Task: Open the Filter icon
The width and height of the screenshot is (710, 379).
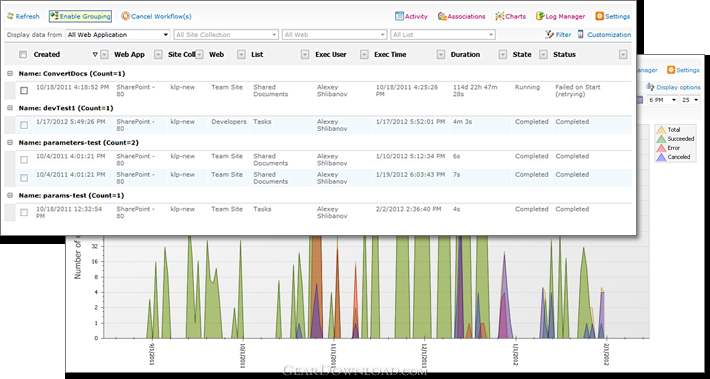Action: (550, 34)
